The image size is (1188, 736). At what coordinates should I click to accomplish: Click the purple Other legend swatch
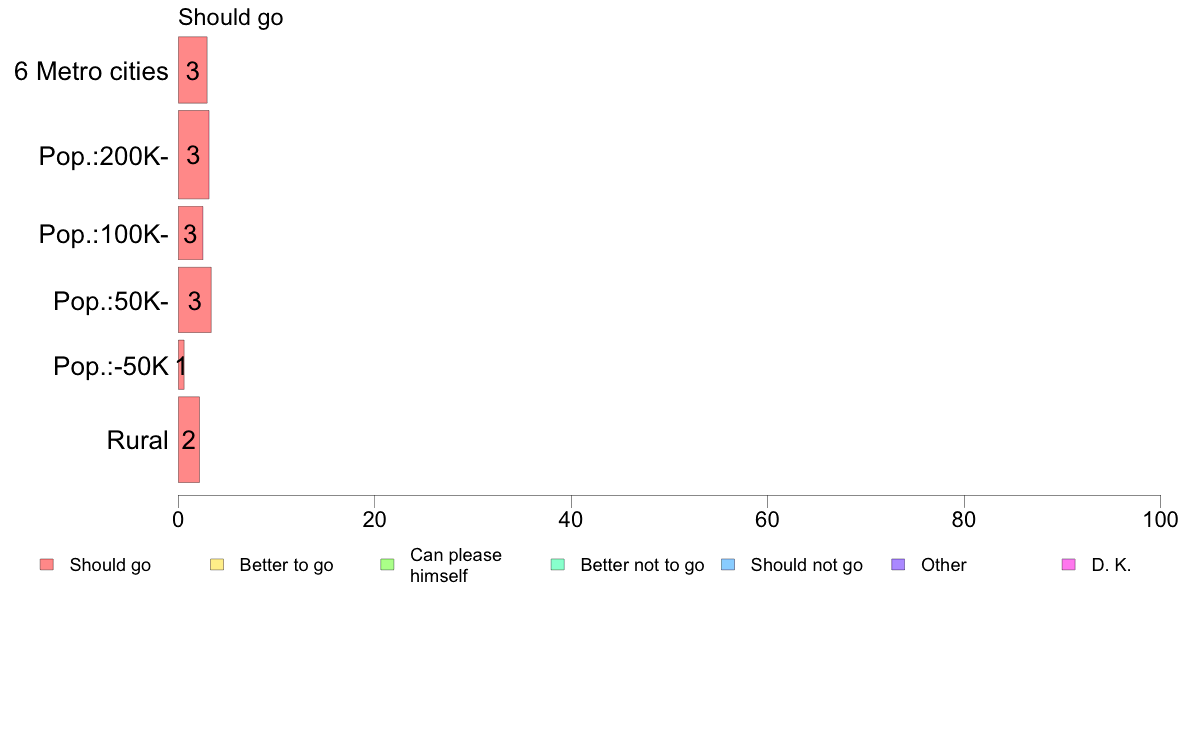pyautogui.click(x=899, y=565)
